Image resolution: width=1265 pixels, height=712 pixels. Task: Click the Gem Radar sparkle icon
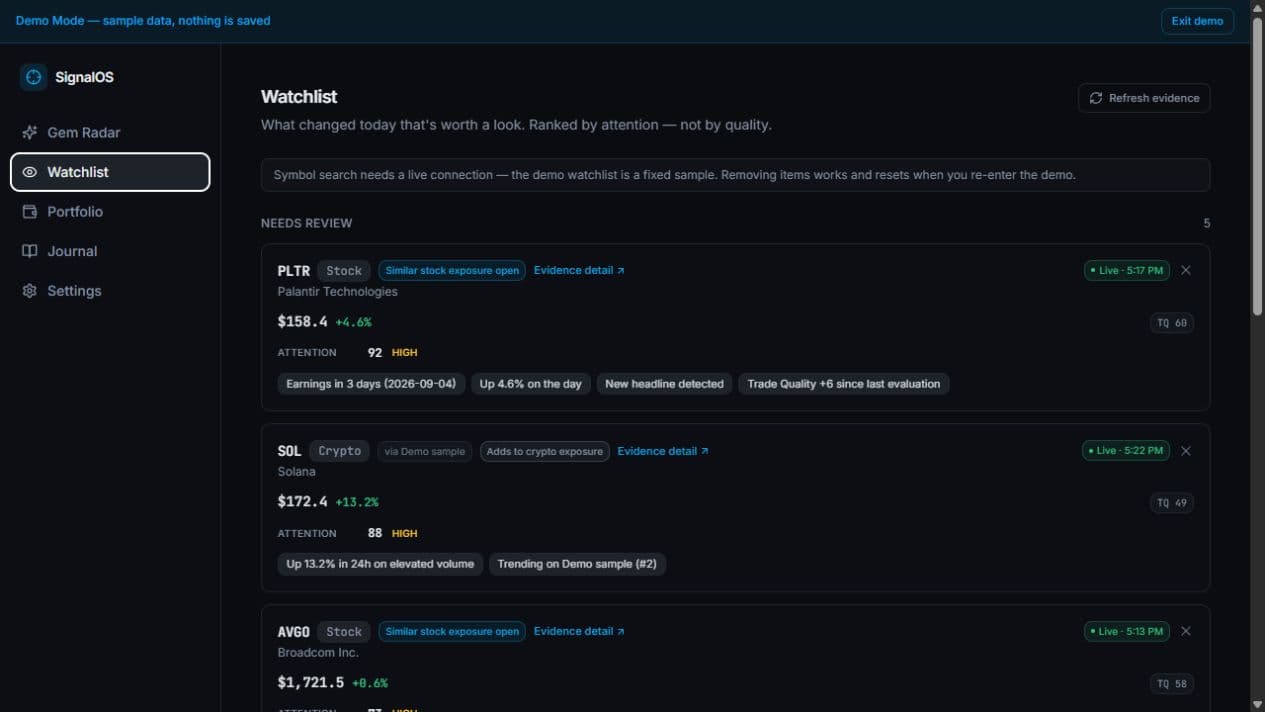coord(30,132)
